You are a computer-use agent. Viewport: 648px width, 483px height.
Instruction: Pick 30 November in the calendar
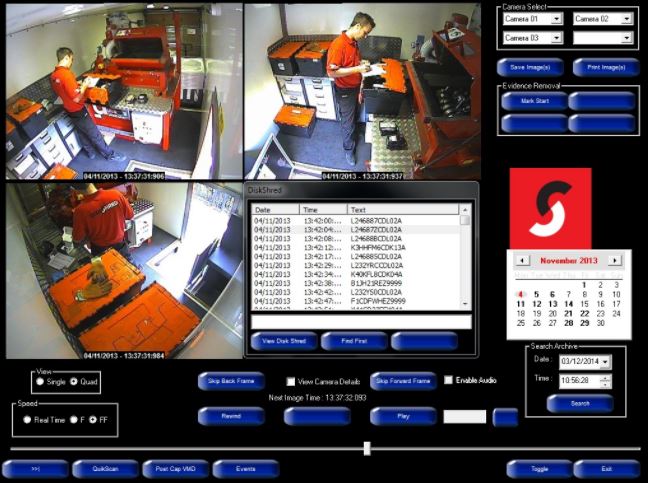[x=600, y=323]
